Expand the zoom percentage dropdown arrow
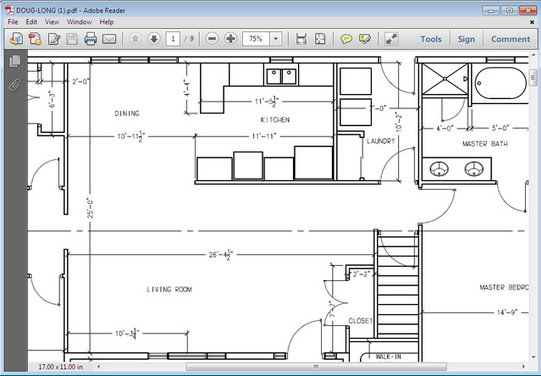Image resolution: width=541 pixels, height=376 pixels. coord(276,39)
